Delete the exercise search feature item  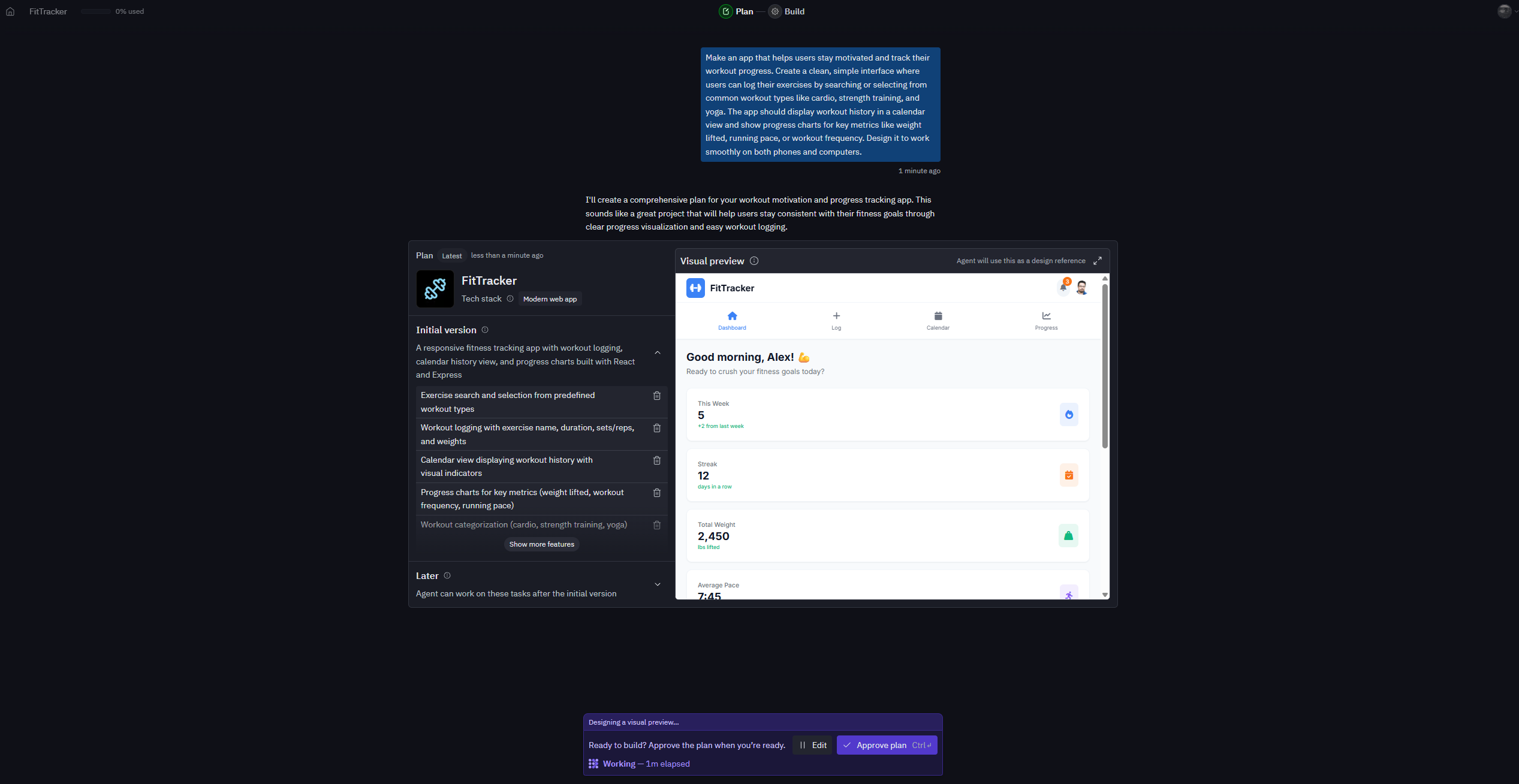(656, 396)
